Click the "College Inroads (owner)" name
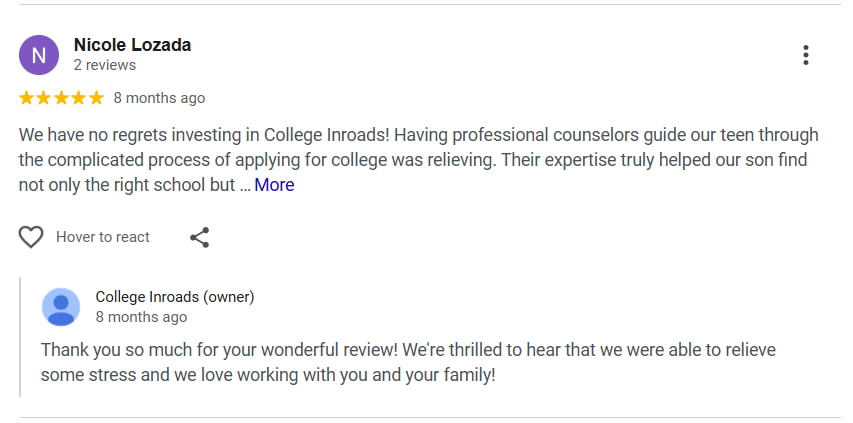Viewport: 853px width, 423px height. 175,297
